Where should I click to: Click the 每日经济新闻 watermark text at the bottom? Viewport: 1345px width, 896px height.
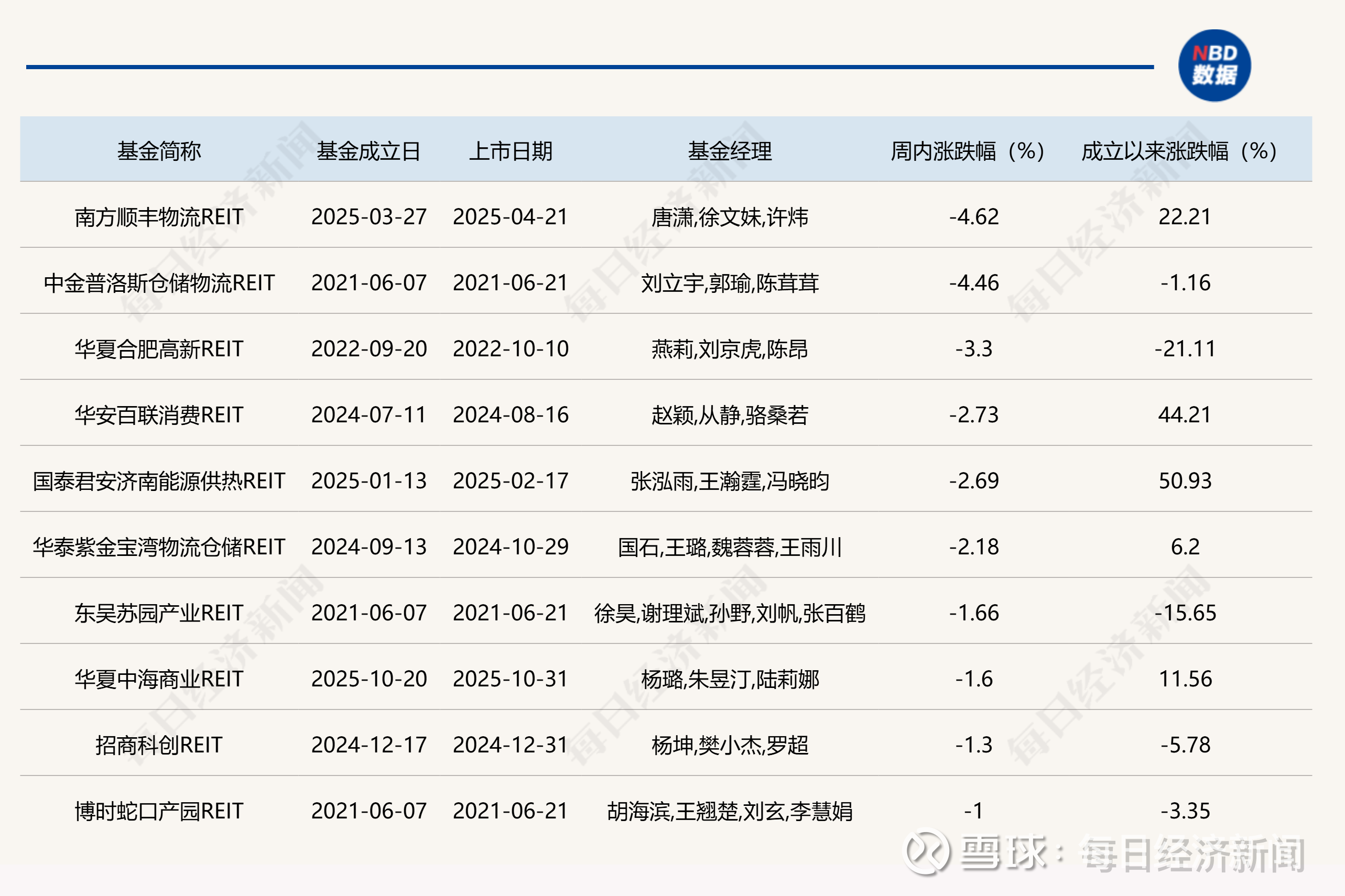click(x=1192, y=854)
